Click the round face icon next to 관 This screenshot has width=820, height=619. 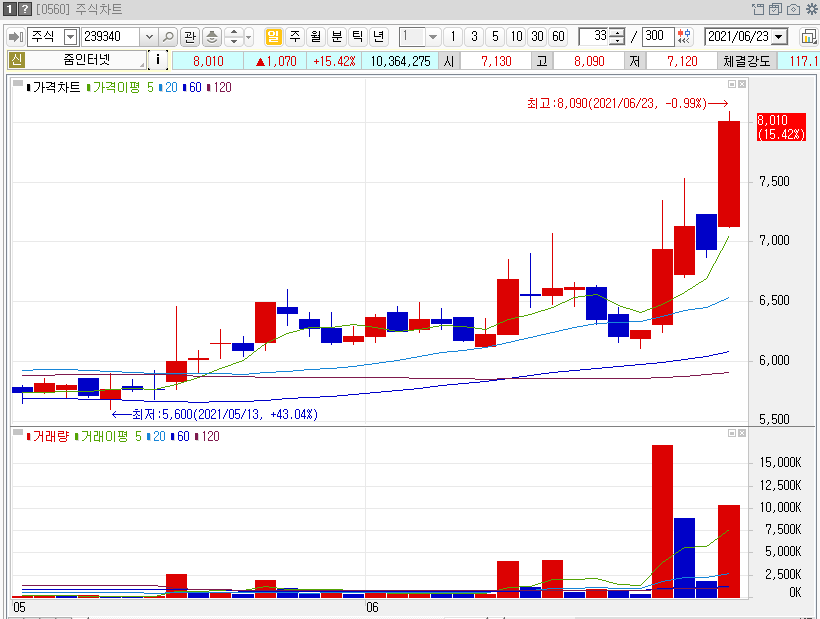pyautogui.click(x=212, y=37)
